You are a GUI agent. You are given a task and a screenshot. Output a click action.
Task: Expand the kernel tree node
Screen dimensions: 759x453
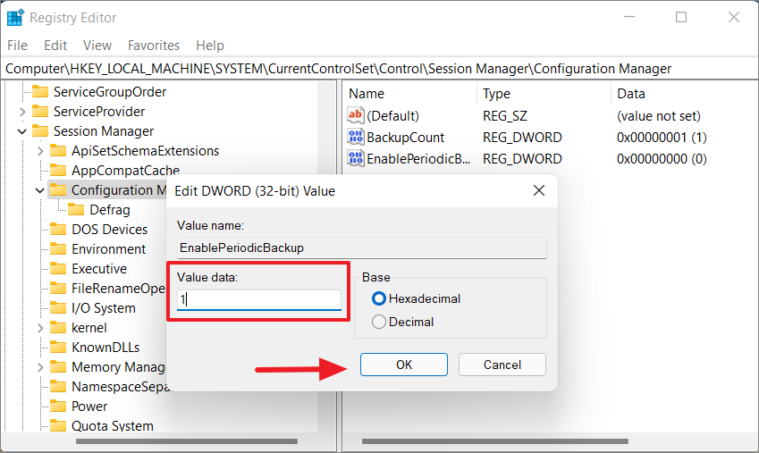click(41, 328)
